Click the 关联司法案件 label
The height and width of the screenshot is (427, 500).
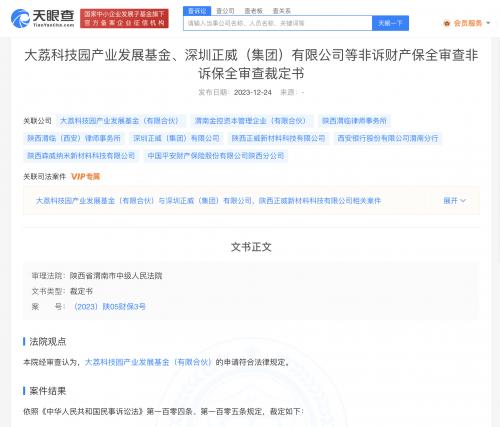click(44, 177)
